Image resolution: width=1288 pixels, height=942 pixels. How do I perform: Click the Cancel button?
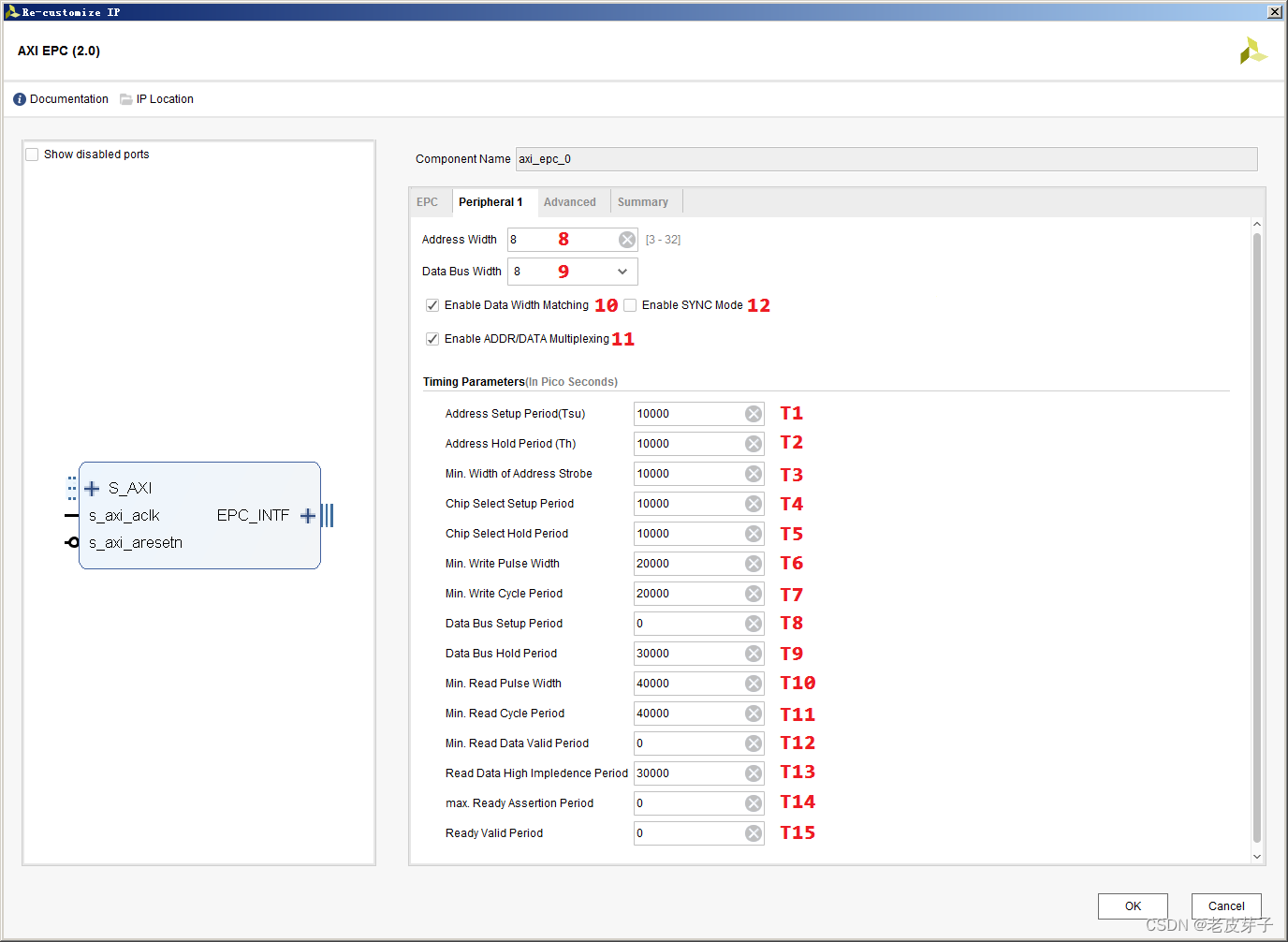[x=1226, y=906]
